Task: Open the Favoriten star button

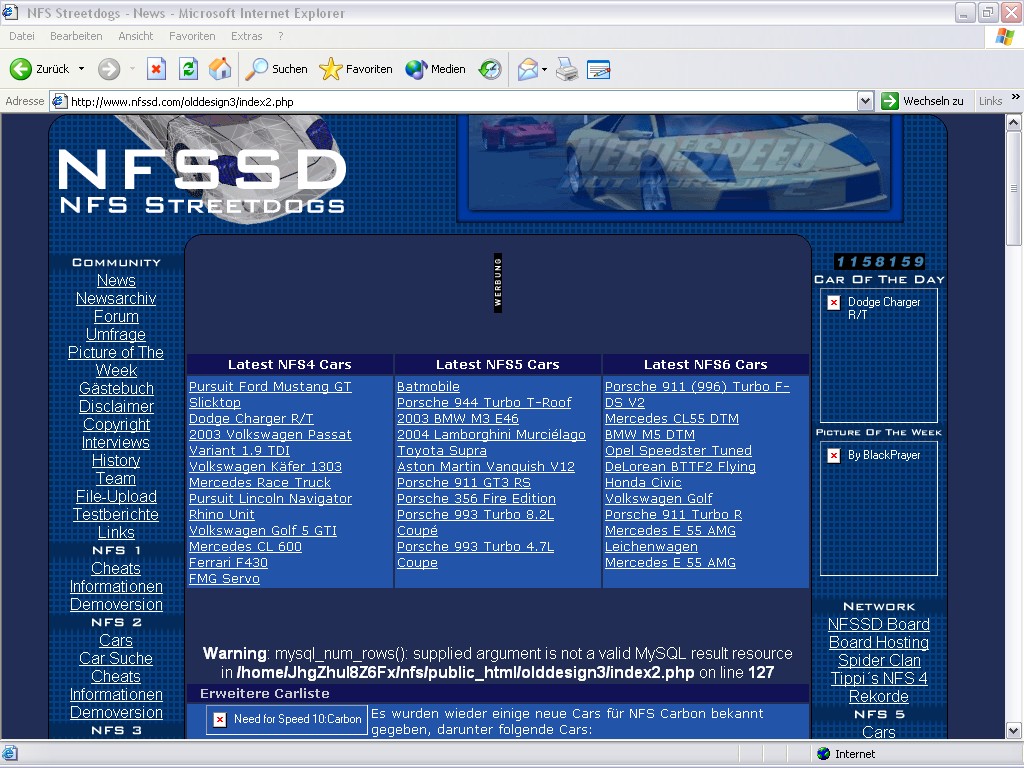Action: (356, 69)
